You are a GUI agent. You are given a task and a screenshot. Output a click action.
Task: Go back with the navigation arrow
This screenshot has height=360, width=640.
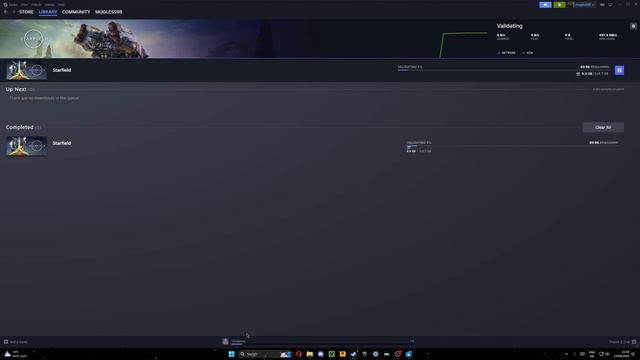click(x=6, y=12)
